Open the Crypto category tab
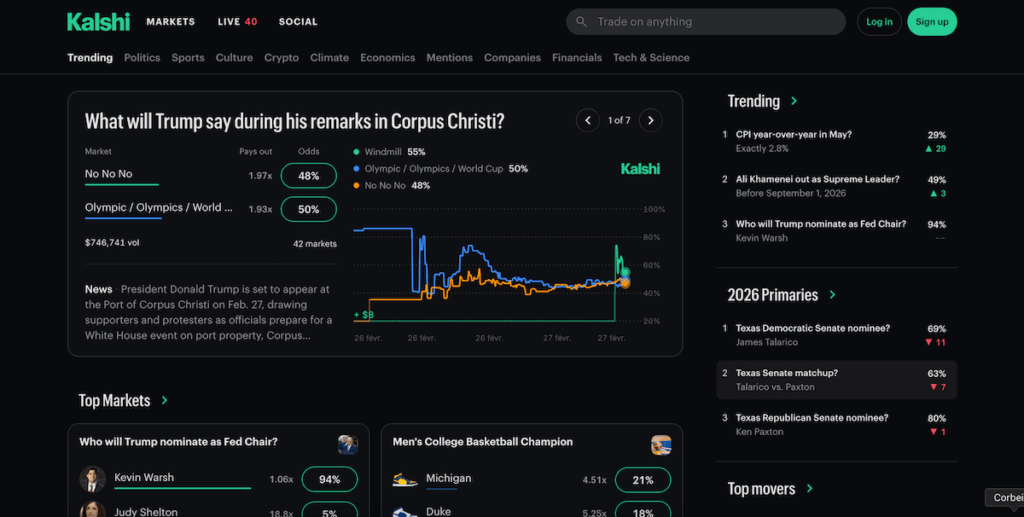The width and height of the screenshot is (1024, 517). tap(281, 58)
